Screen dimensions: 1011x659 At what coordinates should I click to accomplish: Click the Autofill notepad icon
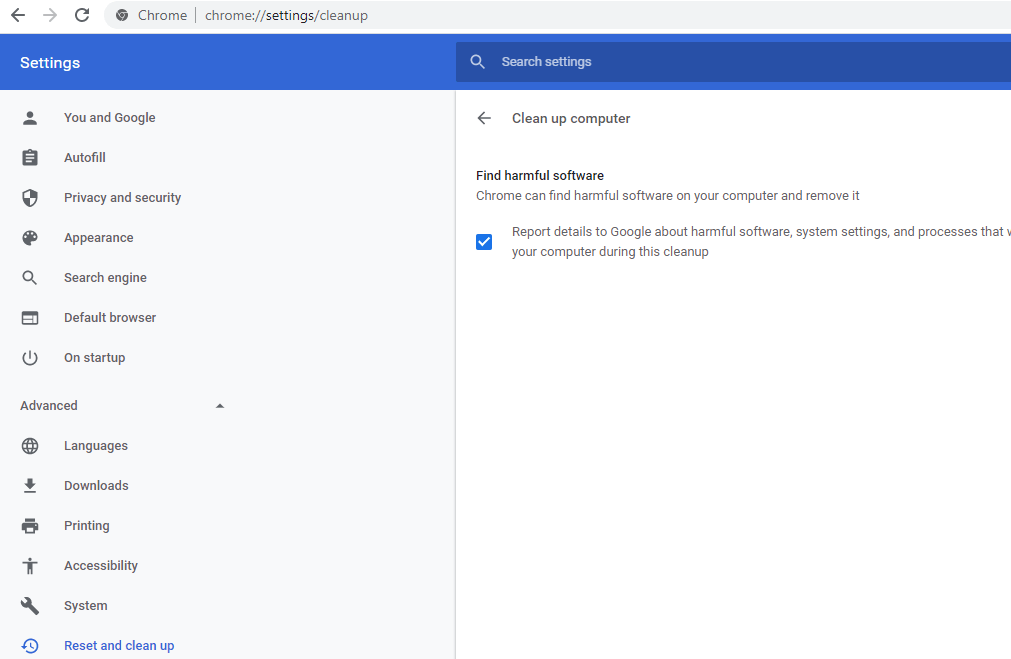click(x=30, y=157)
